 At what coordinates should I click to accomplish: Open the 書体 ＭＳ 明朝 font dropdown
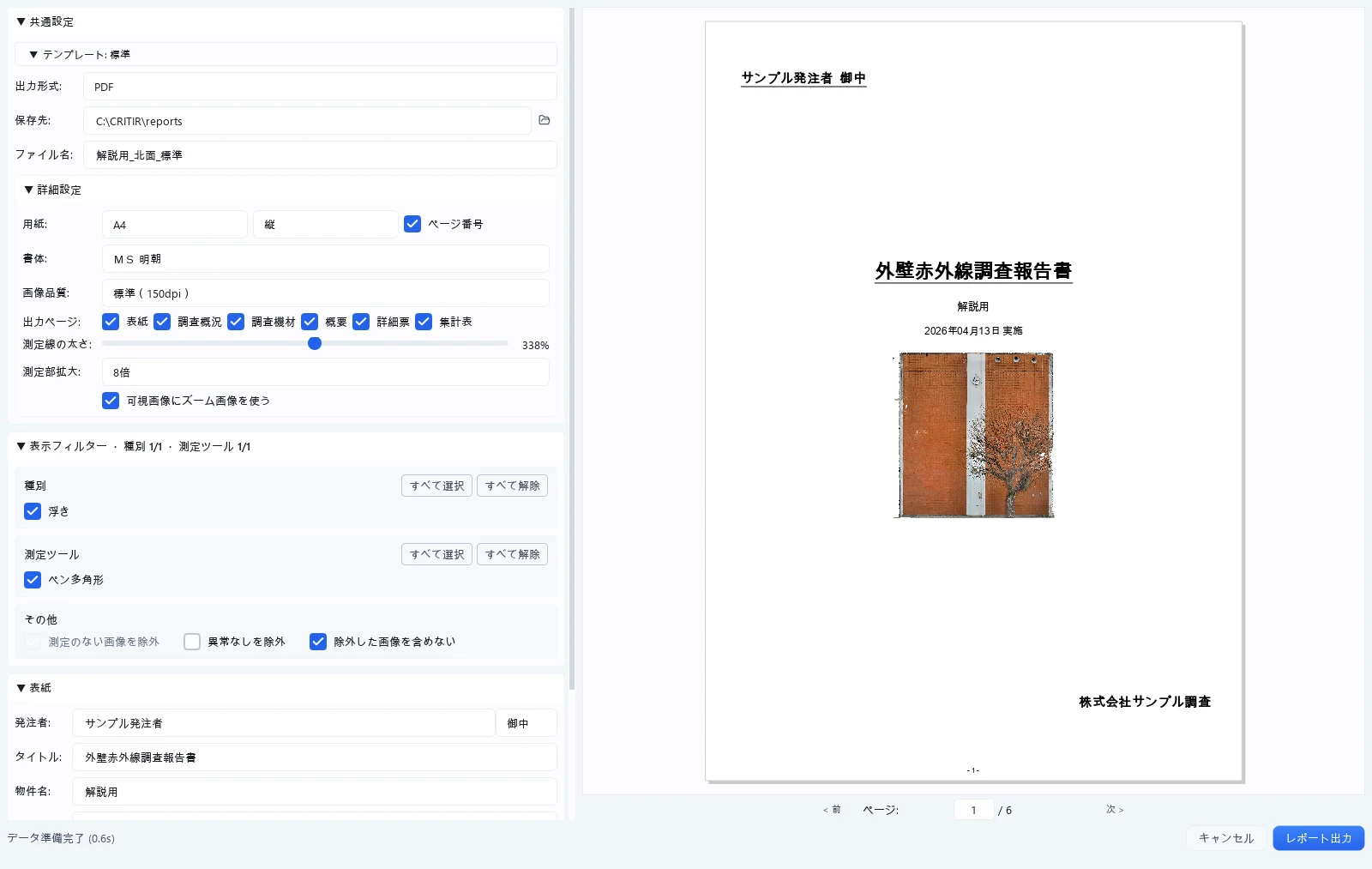tap(326, 259)
